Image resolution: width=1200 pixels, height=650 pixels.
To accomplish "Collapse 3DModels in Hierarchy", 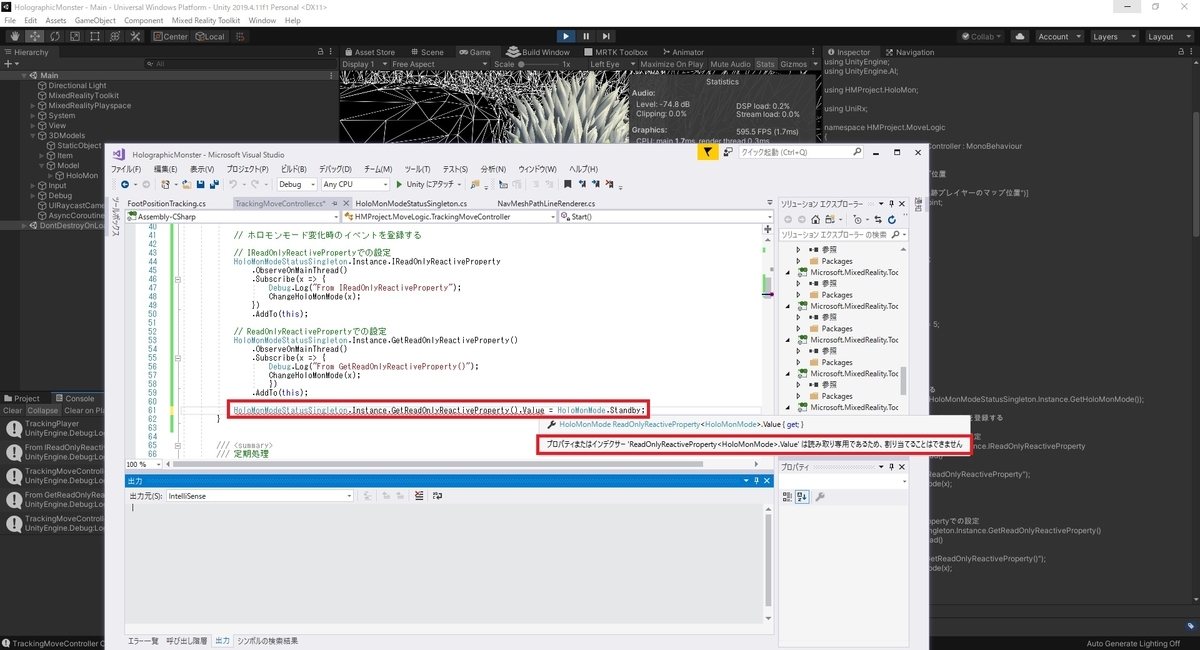I will coord(33,135).
